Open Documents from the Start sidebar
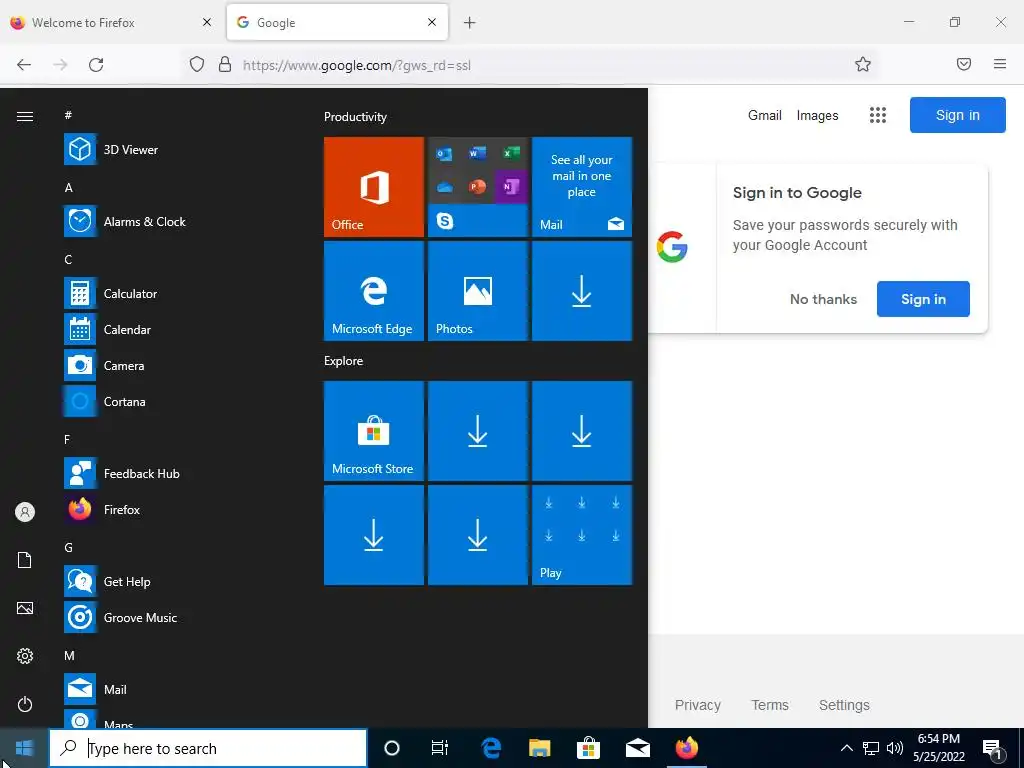This screenshot has width=1024, height=768. pyautogui.click(x=25, y=560)
